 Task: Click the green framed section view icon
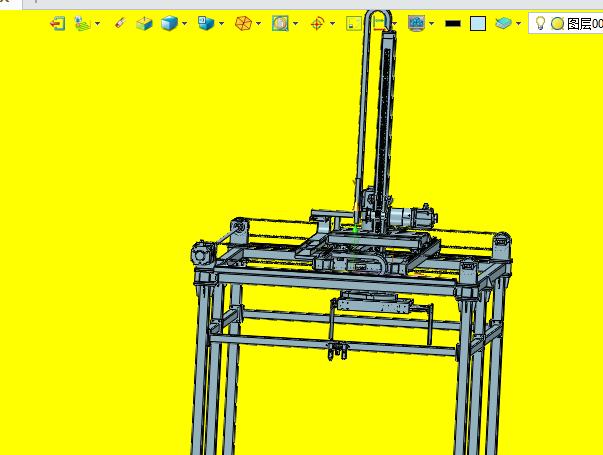coord(280,23)
